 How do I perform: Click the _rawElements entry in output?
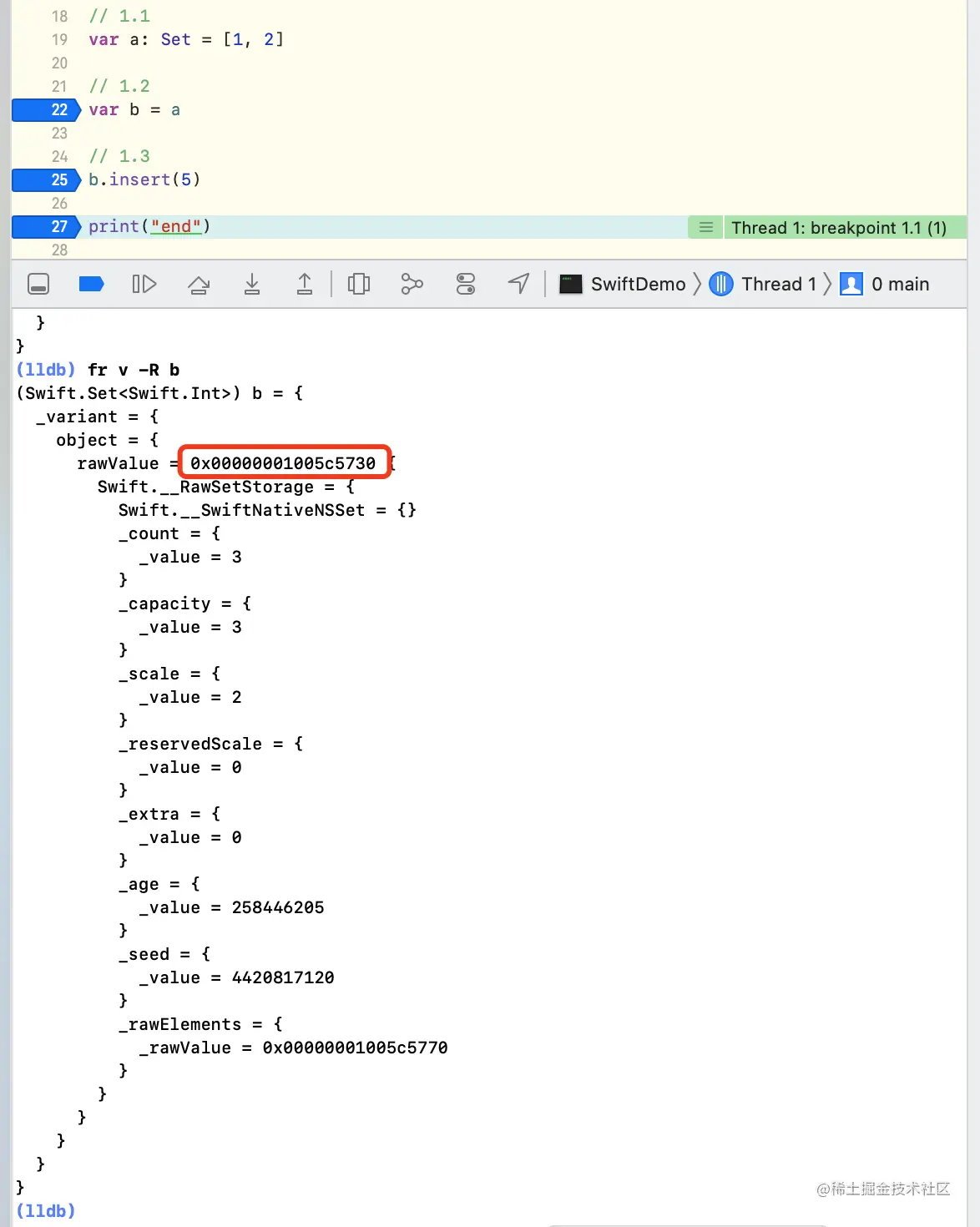click(x=200, y=1024)
